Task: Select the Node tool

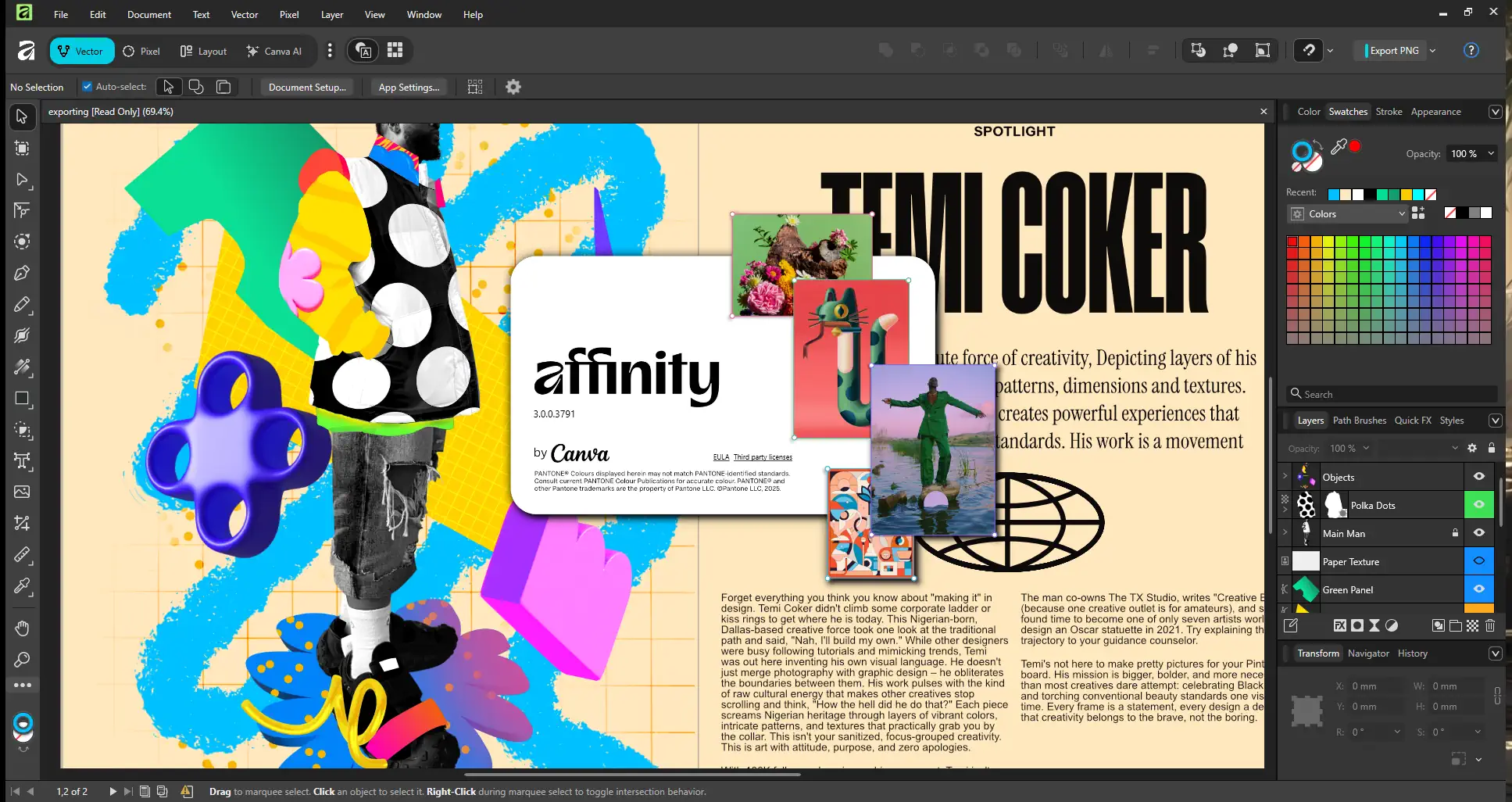Action: click(x=22, y=179)
